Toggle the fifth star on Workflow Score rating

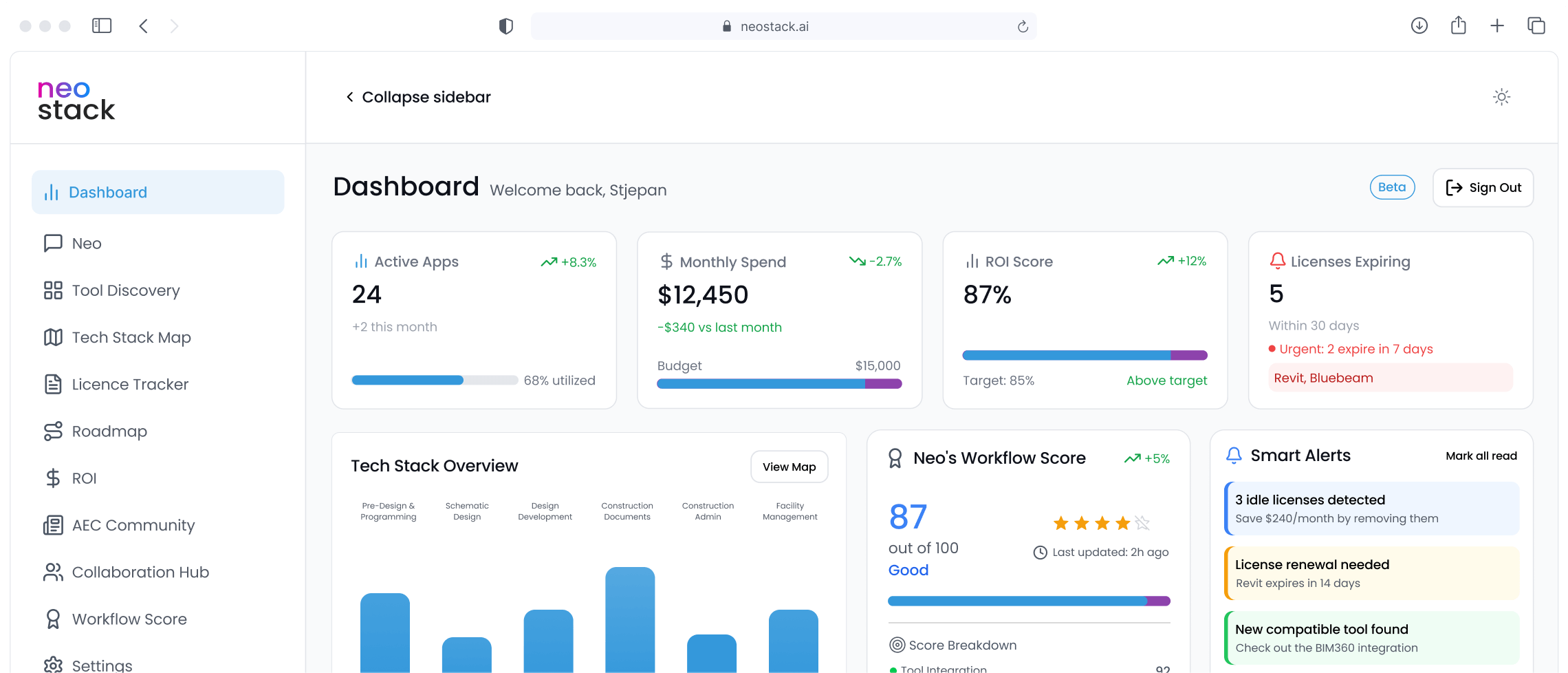pos(1142,523)
